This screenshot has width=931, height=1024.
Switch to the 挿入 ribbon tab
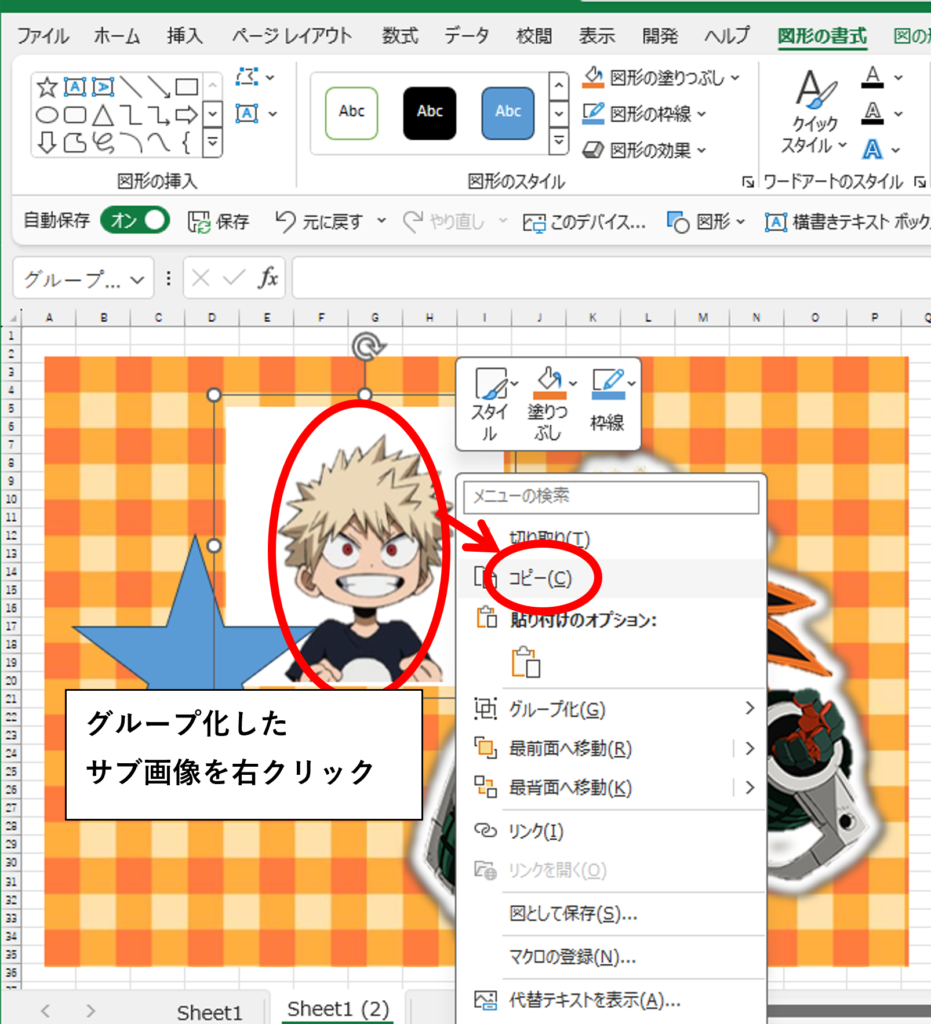pyautogui.click(x=184, y=35)
